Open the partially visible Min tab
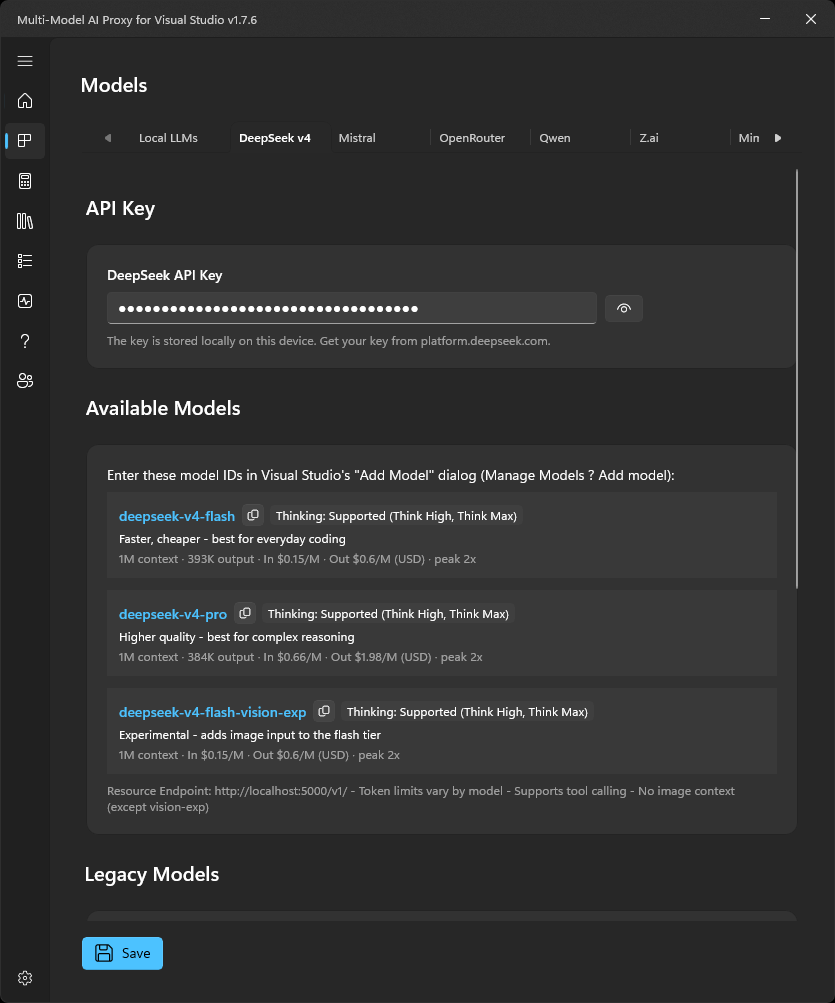835x1003 pixels. [749, 138]
